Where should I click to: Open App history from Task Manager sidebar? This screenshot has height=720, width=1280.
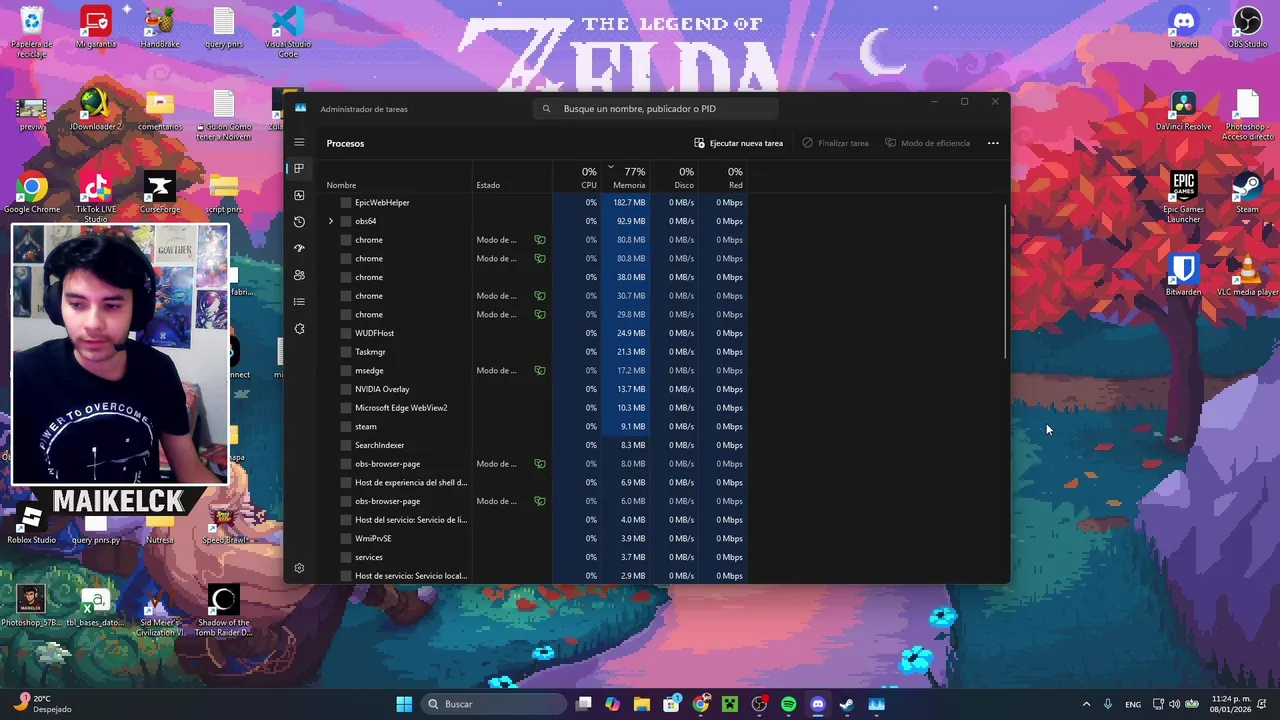click(299, 222)
